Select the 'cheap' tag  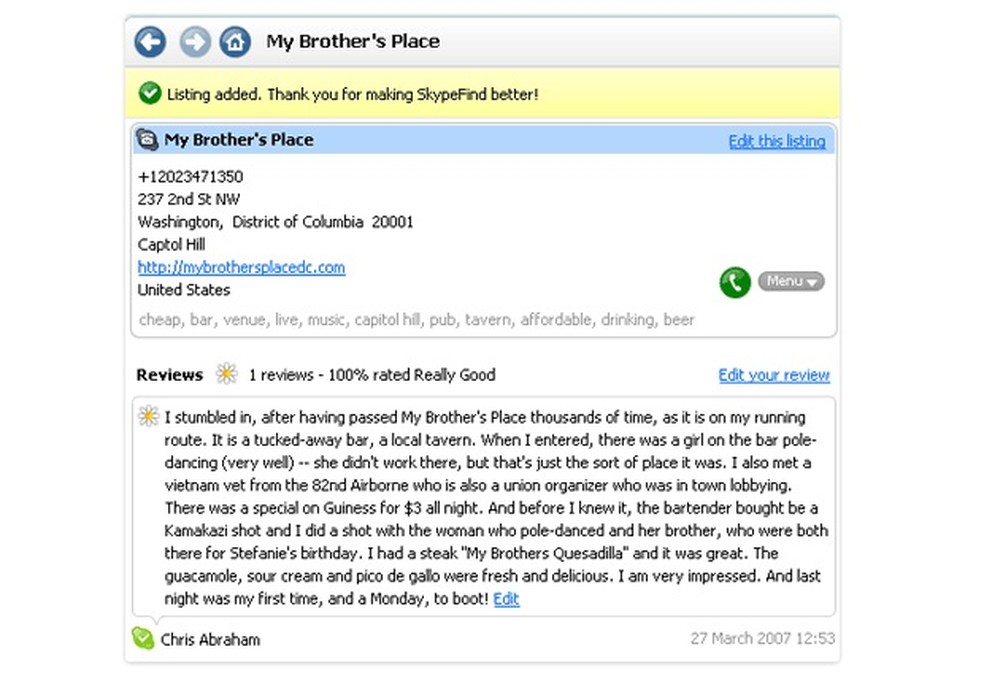[x=159, y=320]
